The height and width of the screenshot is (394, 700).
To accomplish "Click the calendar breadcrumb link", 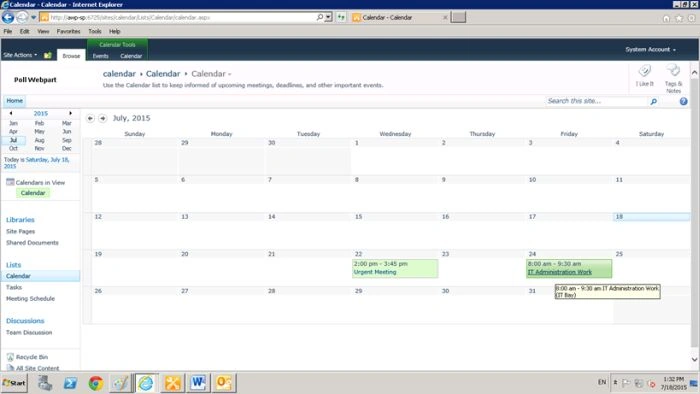I will tap(119, 74).
